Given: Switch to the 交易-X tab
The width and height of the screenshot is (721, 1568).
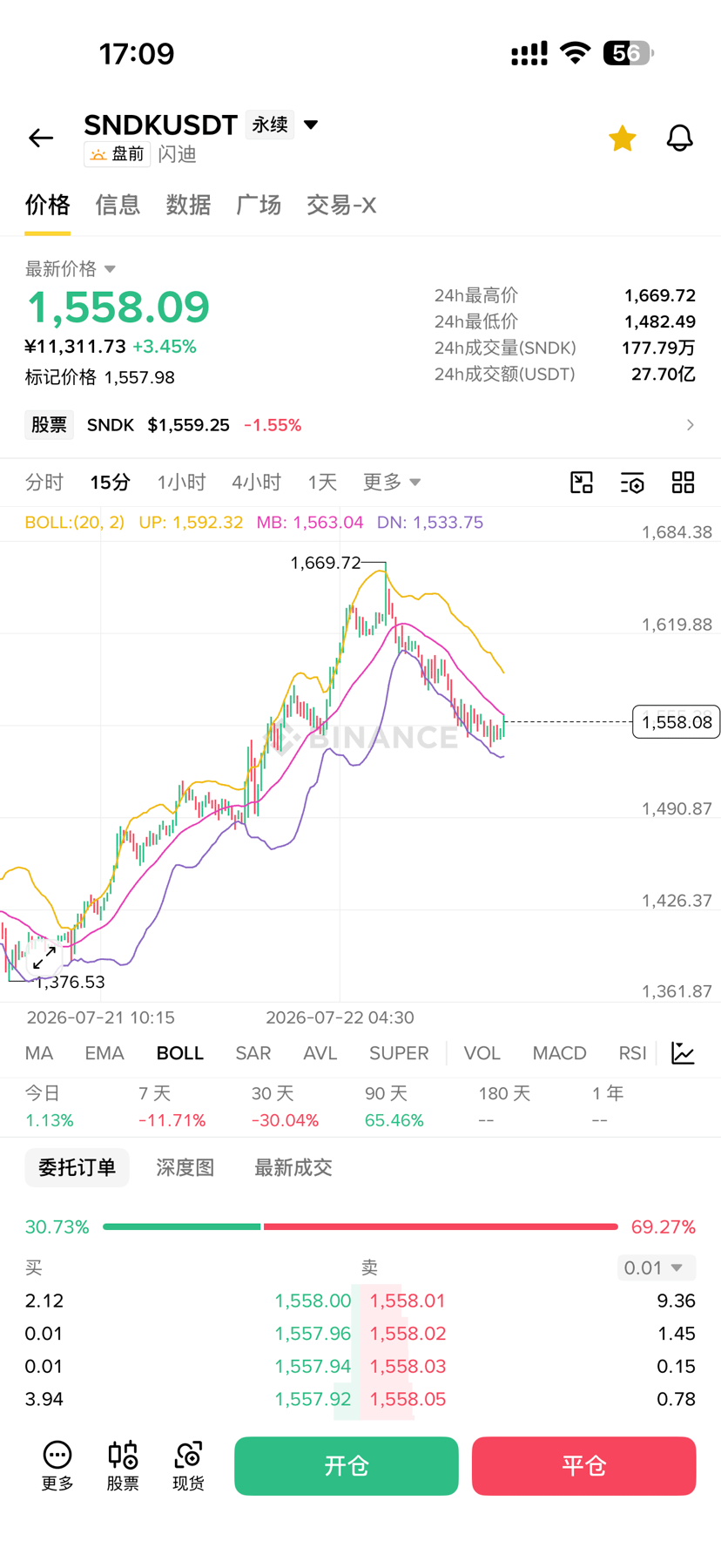Looking at the screenshot, I should point(341,206).
